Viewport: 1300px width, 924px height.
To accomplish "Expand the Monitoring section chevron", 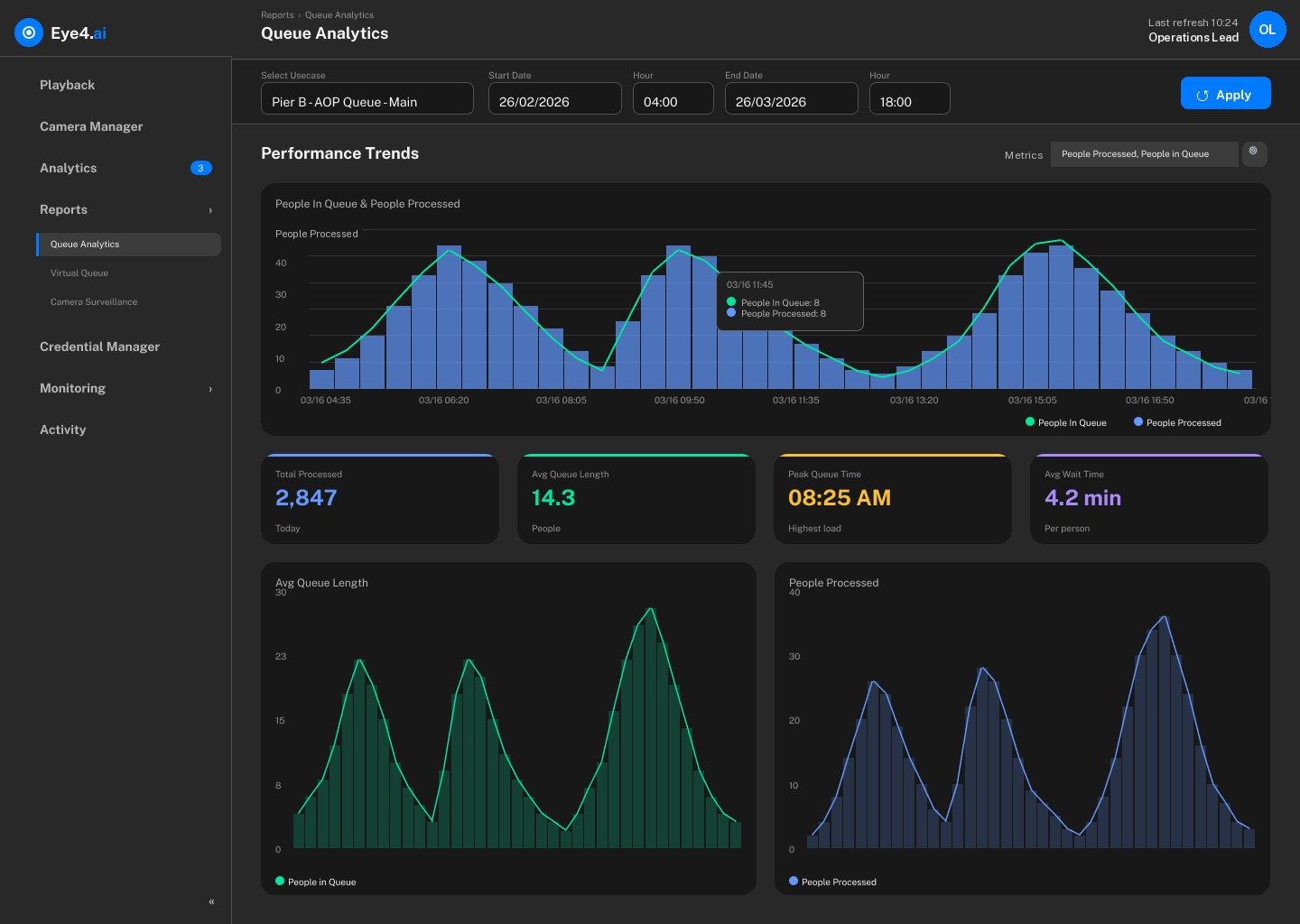I will (x=210, y=389).
